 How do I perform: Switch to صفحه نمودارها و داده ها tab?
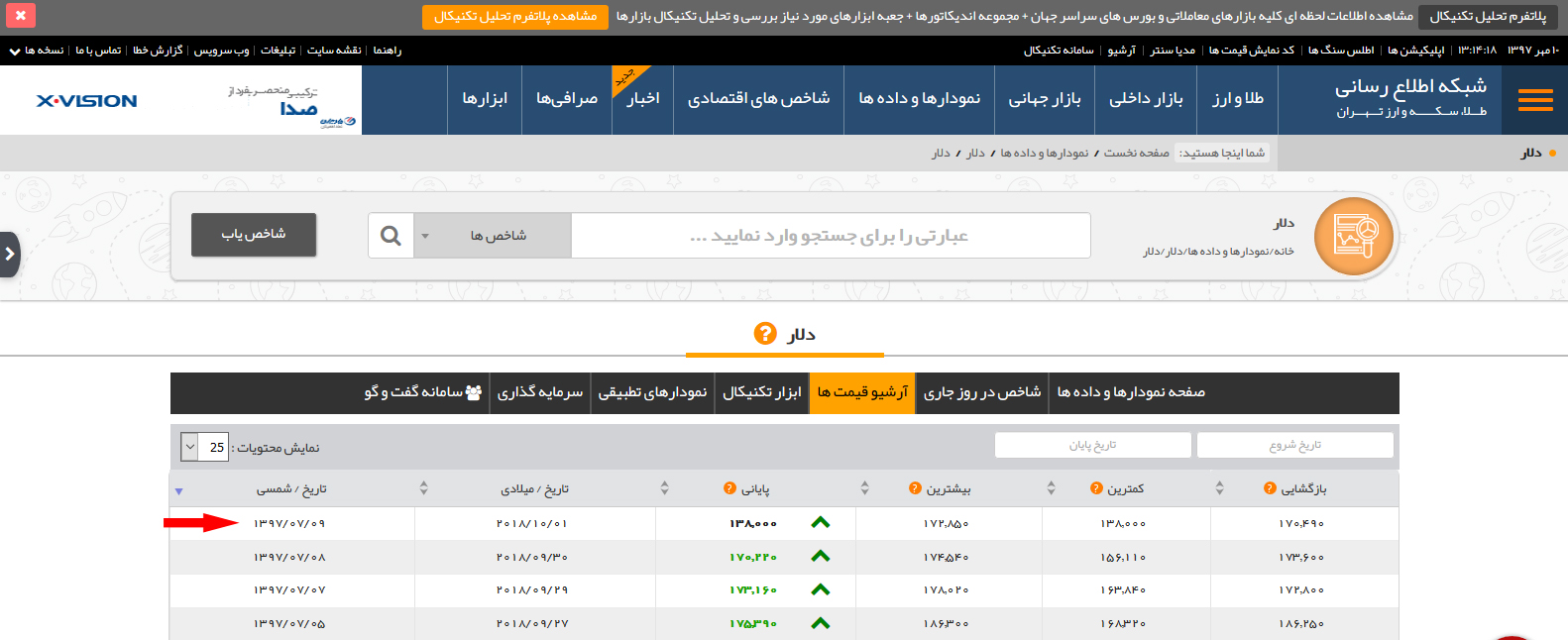coord(1131,393)
